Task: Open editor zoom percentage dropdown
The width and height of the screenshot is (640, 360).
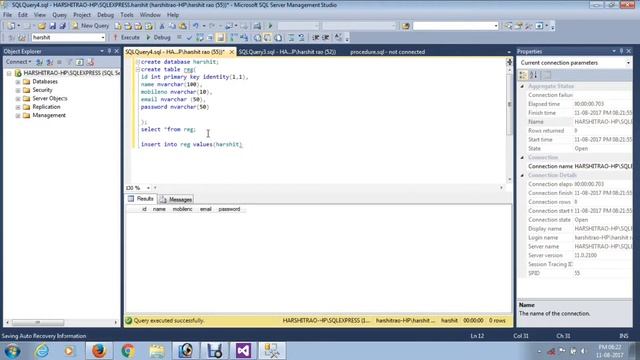Action: point(148,188)
